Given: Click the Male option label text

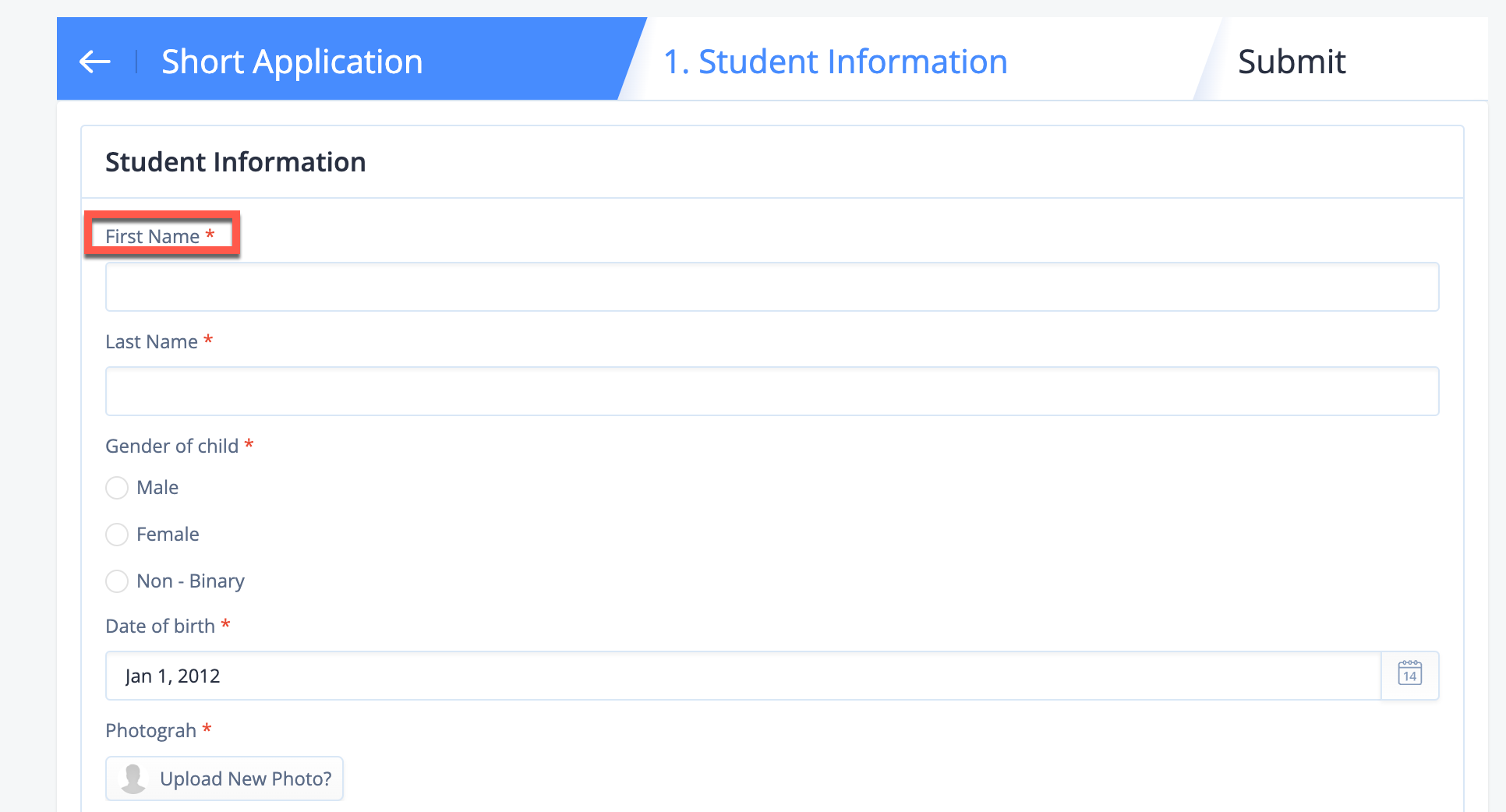Looking at the screenshot, I should click(x=157, y=488).
